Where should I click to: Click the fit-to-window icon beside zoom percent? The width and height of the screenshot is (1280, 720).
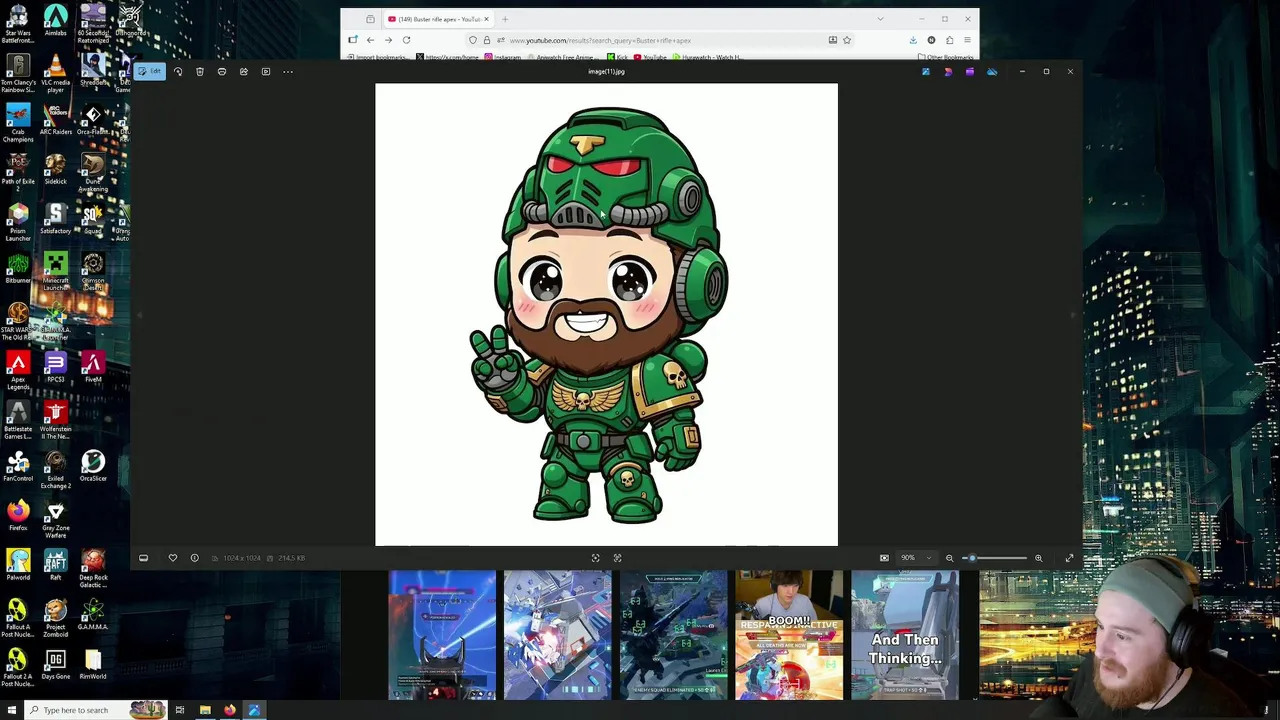[884, 558]
